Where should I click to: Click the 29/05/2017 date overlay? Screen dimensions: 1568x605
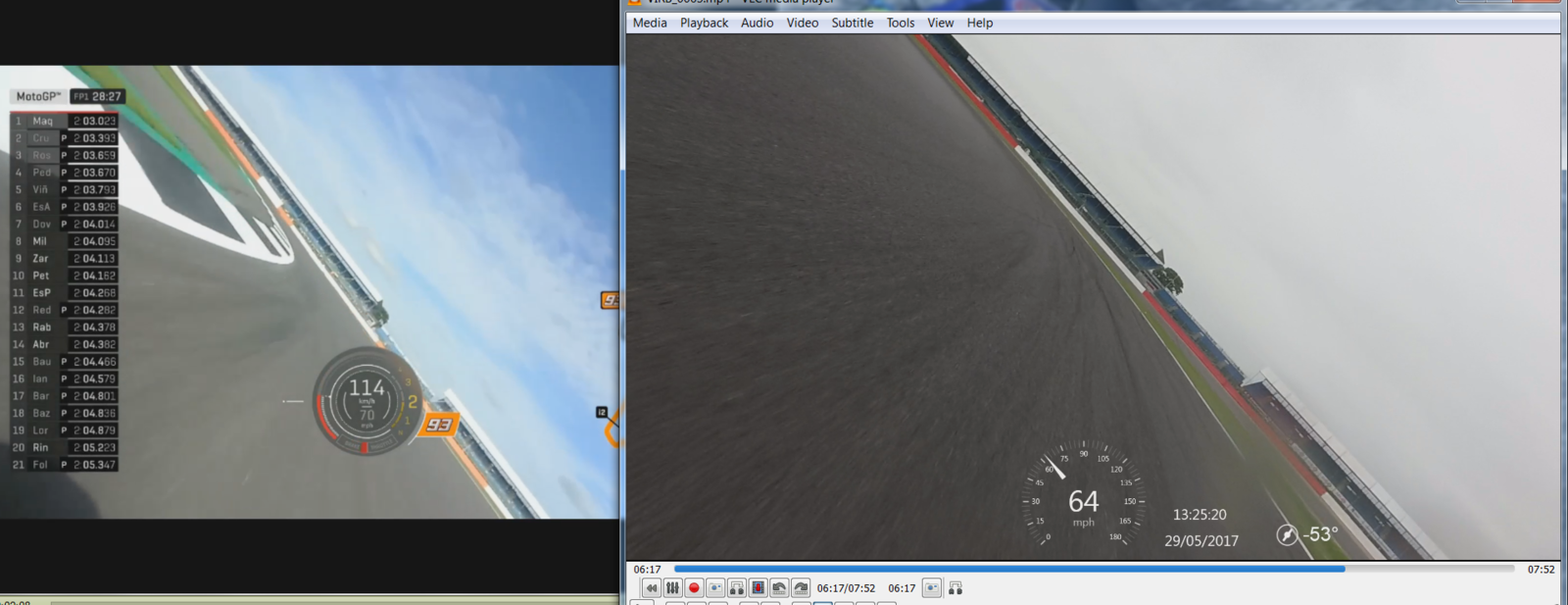click(1201, 540)
